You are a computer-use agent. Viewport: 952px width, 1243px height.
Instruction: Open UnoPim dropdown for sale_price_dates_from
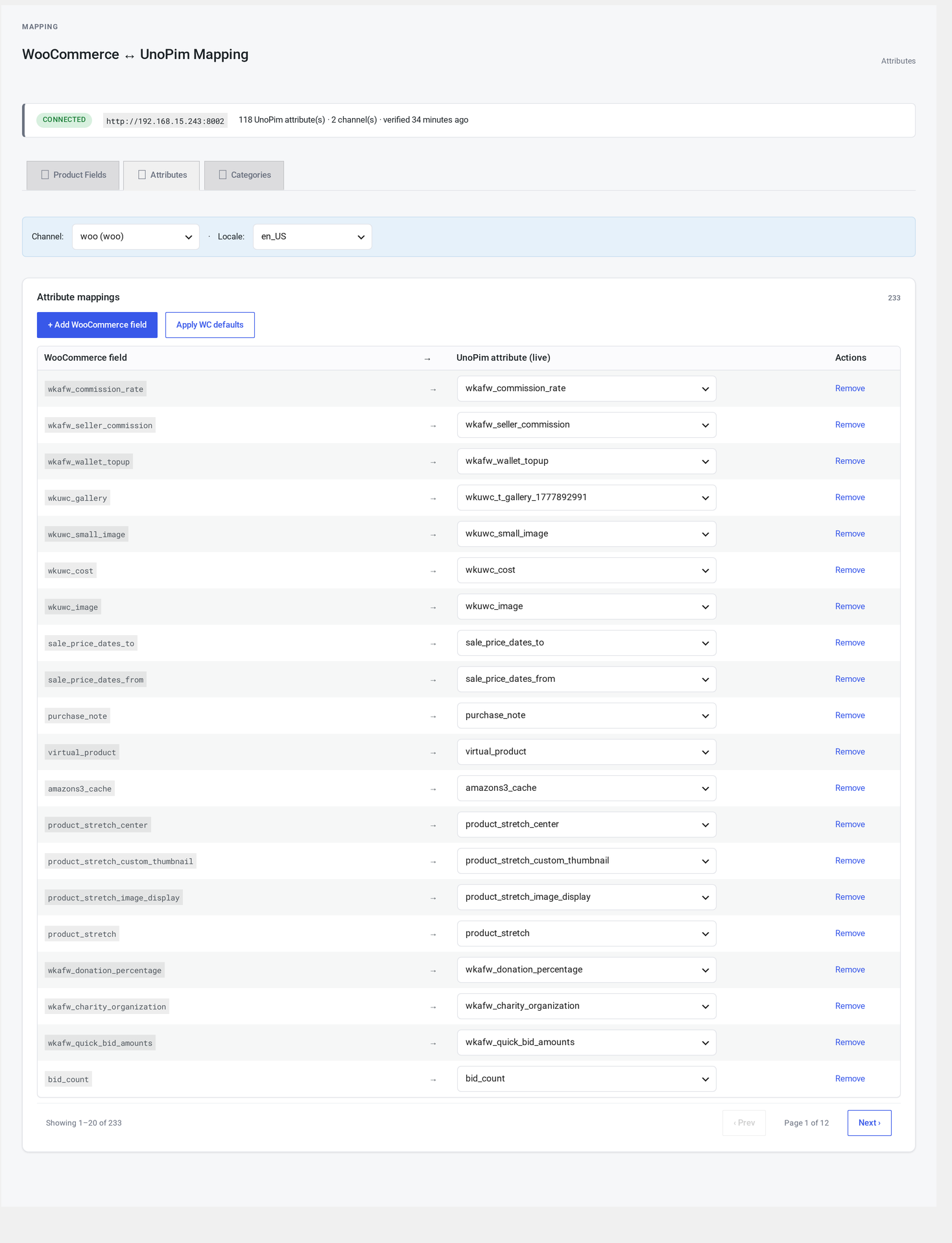tap(586, 679)
